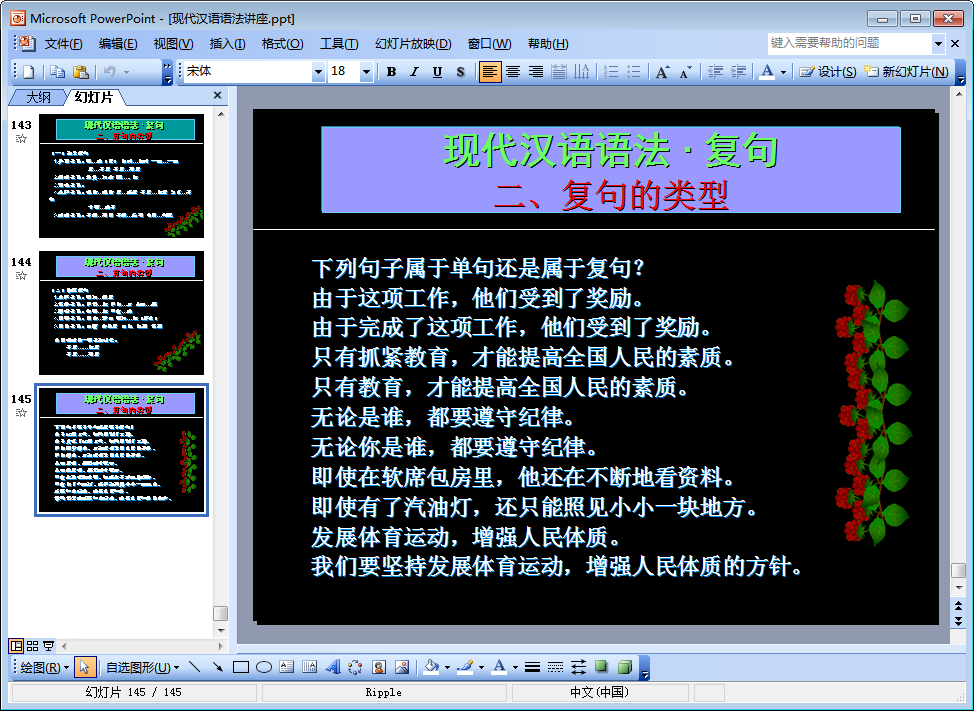Image resolution: width=974 pixels, height=711 pixels.
Task: Select the horizontal Text Box tool
Action: (286, 668)
